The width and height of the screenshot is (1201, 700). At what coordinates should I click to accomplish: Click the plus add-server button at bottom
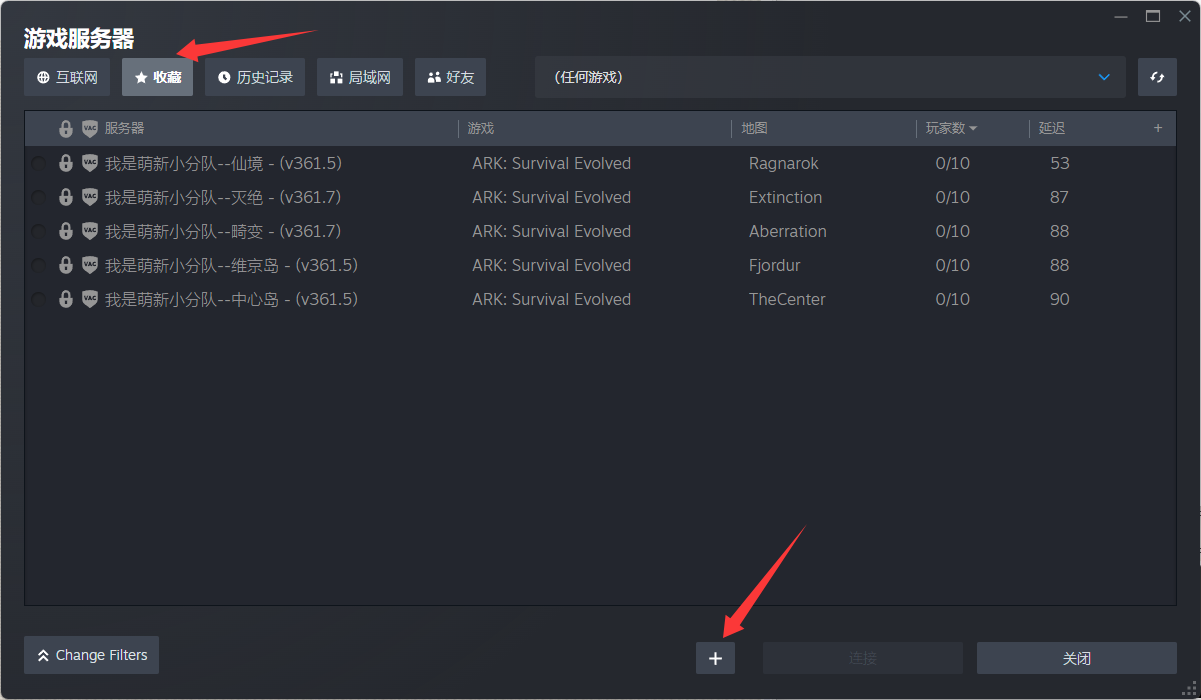pos(715,658)
